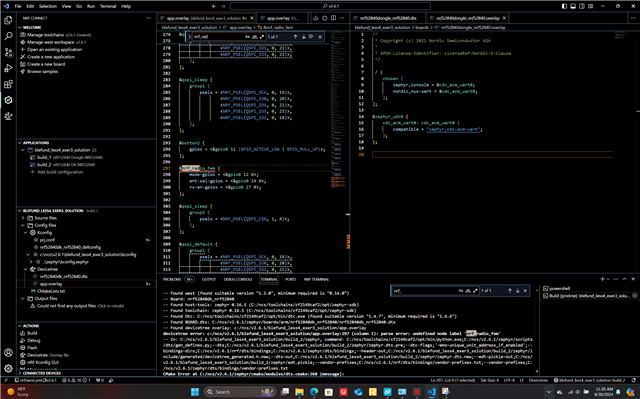Run the Build action

click(x=32, y=333)
